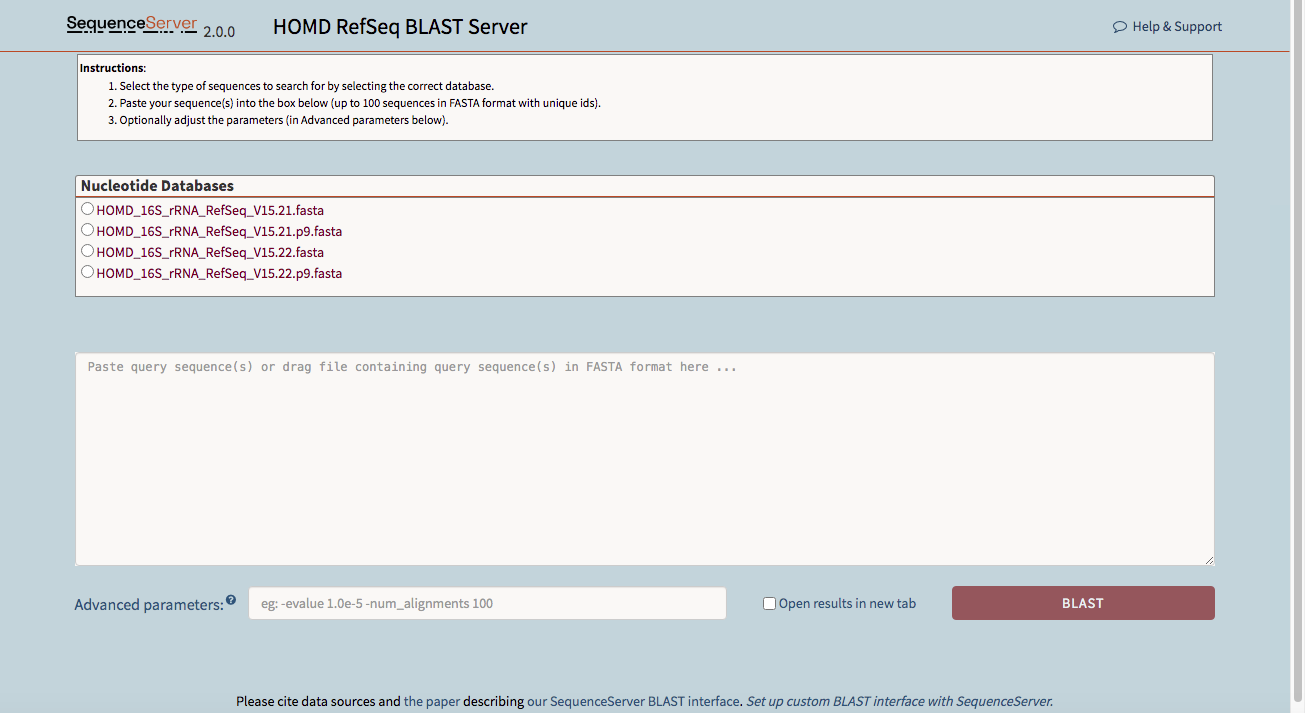Click the query text area resize handle
This screenshot has height=713, width=1305.
click(1208, 560)
